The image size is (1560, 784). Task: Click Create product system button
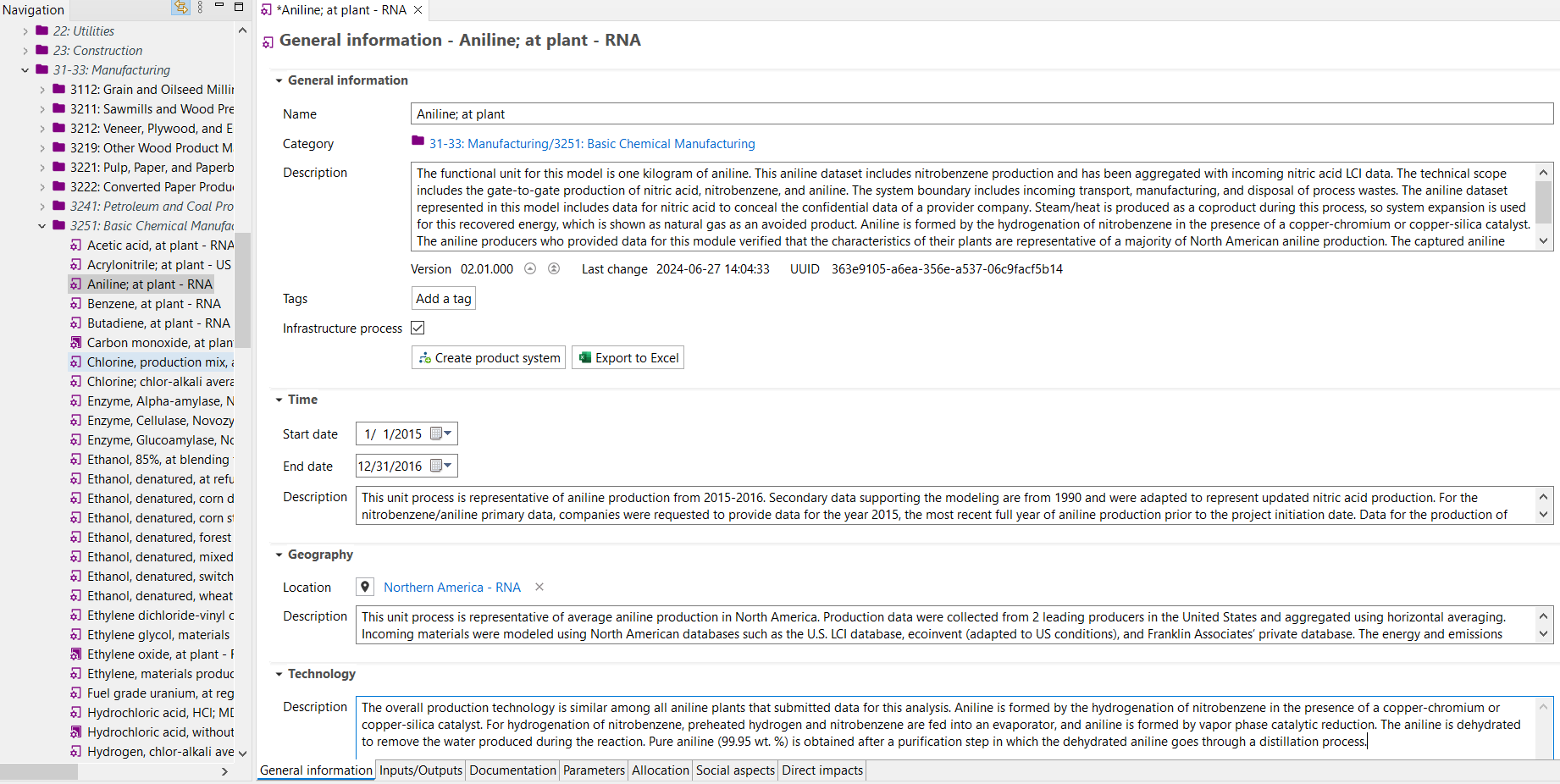(489, 357)
